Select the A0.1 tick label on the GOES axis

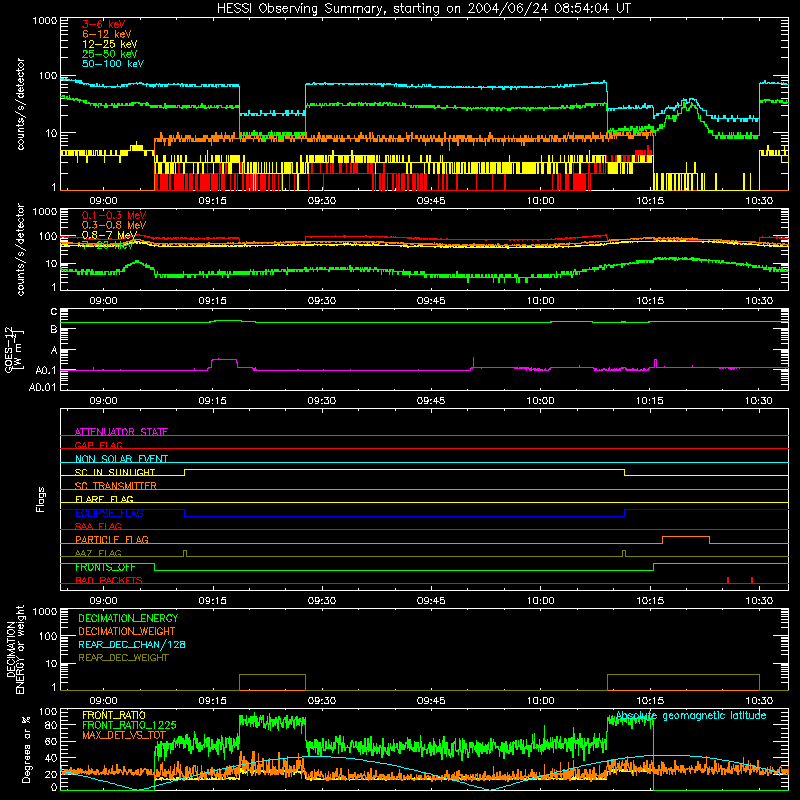click(x=45, y=370)
